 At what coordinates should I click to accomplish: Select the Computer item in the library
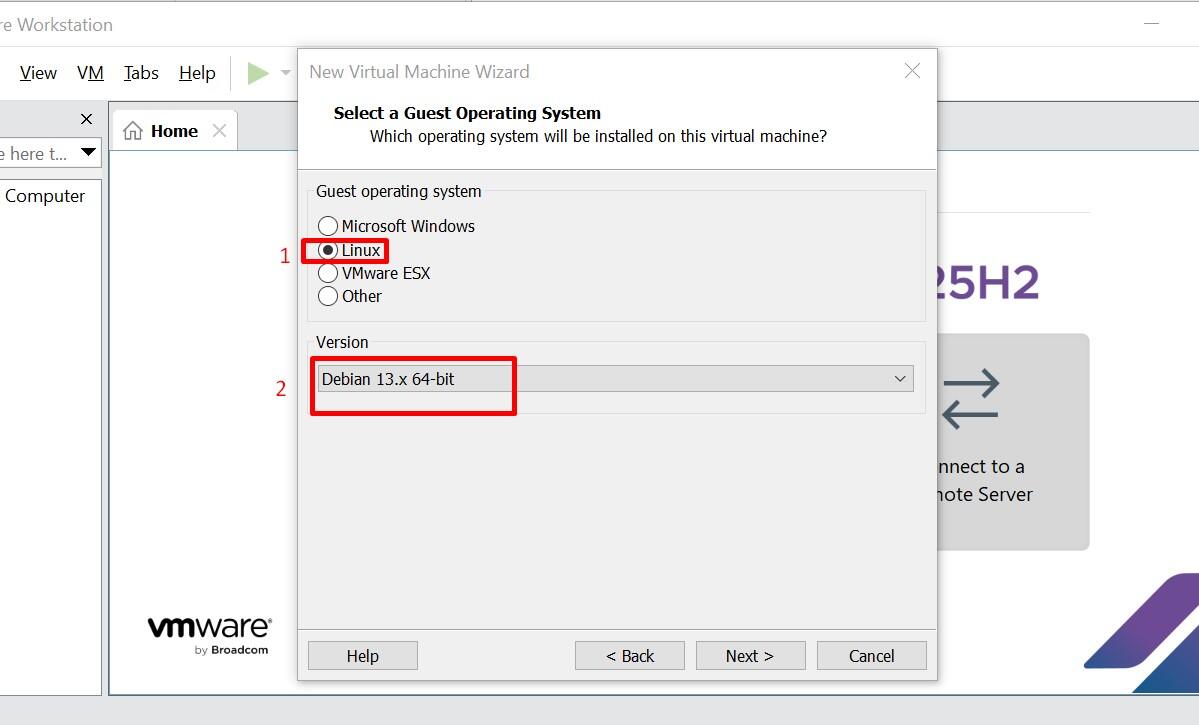(45, 196)
